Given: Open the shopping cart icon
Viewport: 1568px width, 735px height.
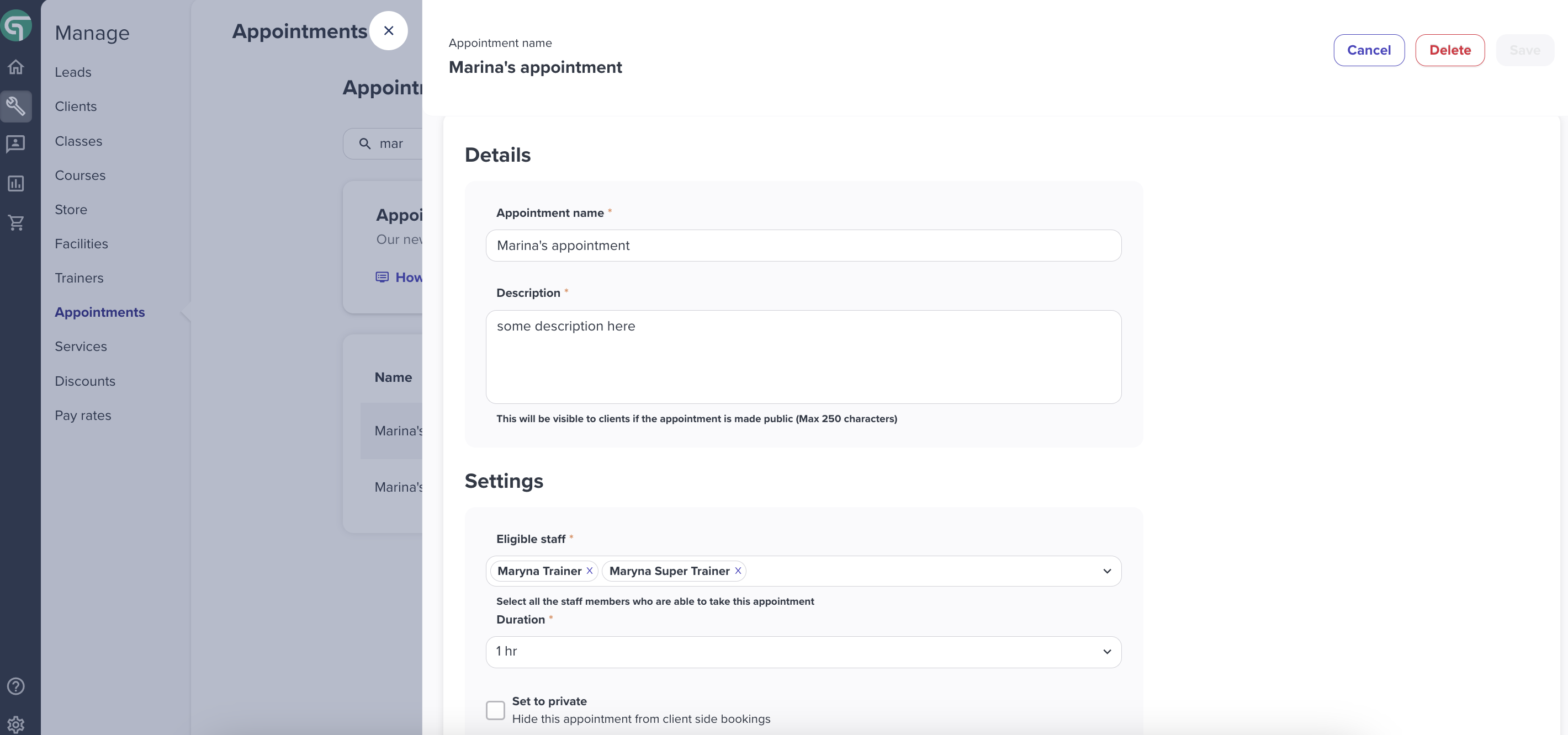Looking at the screenshot, I should (16, 223).
